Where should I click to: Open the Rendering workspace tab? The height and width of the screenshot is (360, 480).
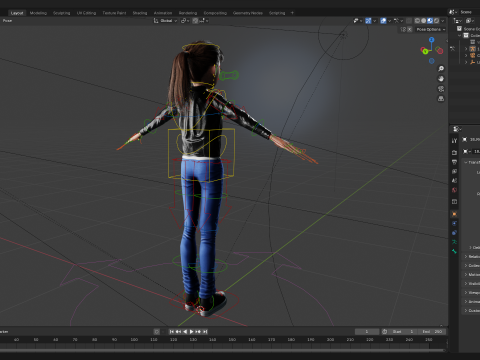click(188, 13)
